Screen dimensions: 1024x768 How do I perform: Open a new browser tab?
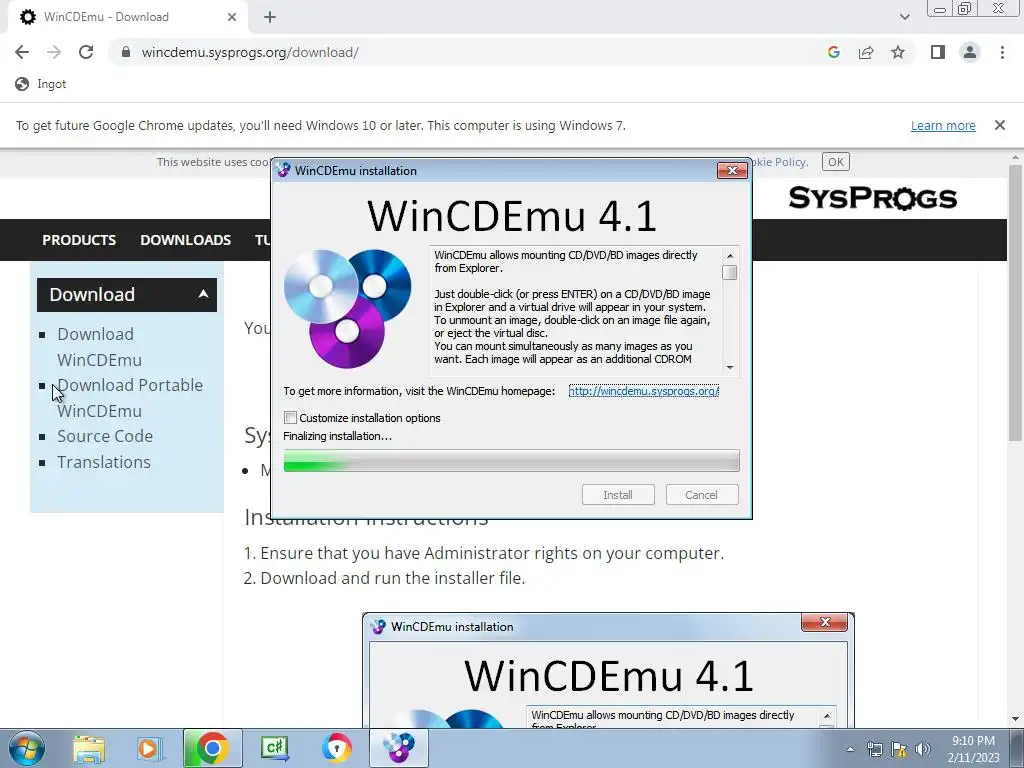tap(270, 17)
